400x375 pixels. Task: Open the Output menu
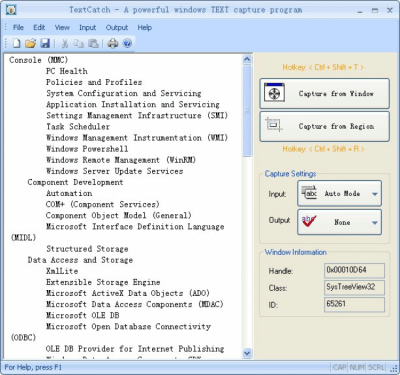pos(117,28)
